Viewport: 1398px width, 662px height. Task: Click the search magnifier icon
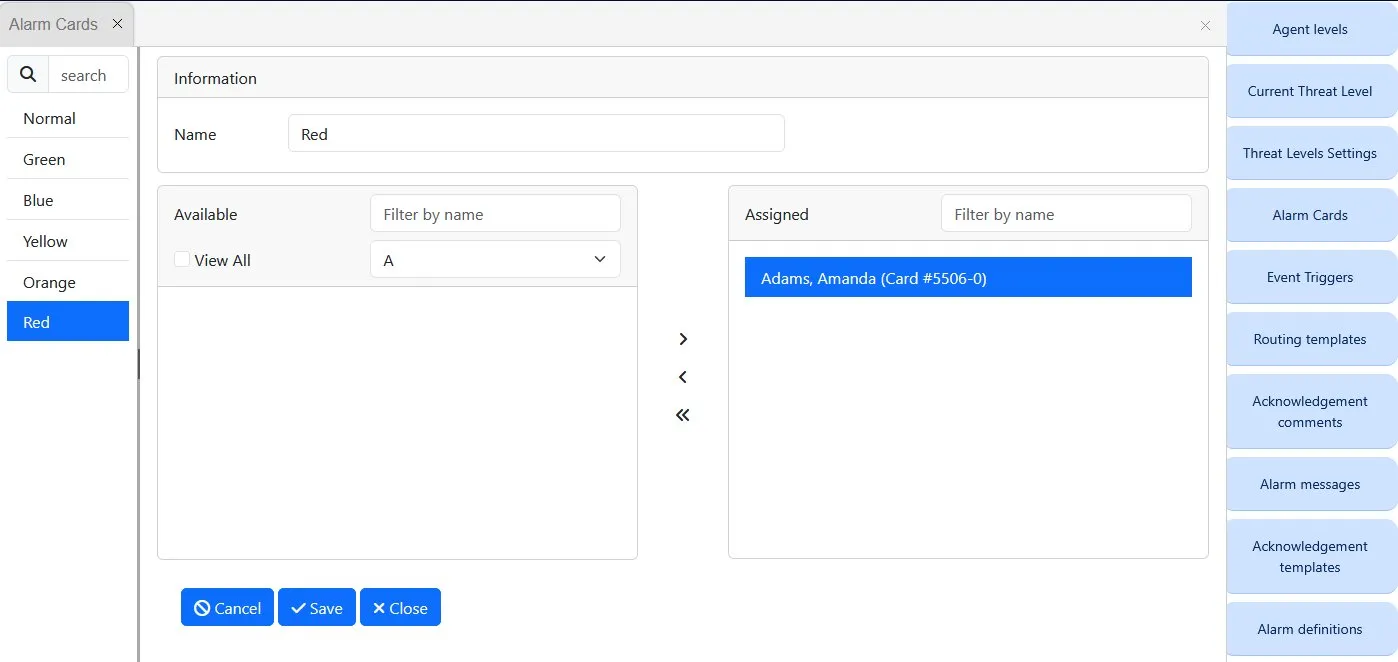pos(28,75)
